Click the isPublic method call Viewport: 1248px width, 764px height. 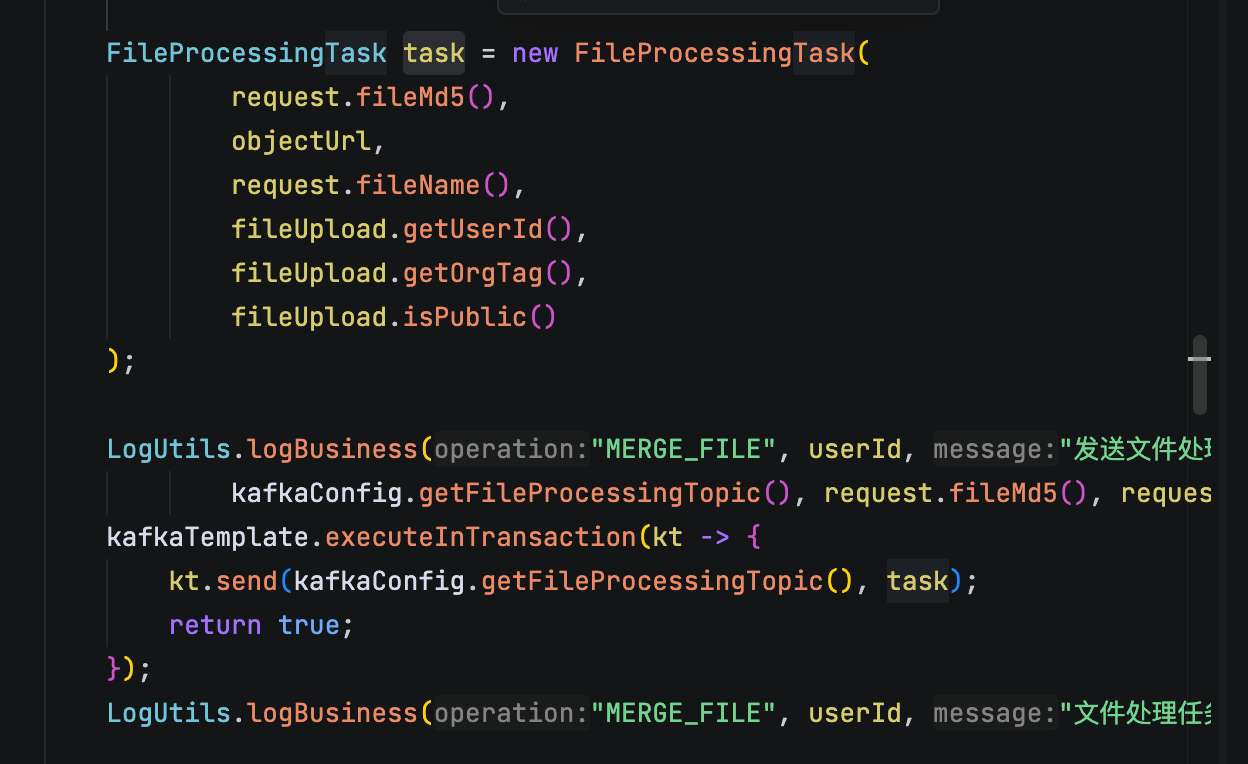point(465,317)
